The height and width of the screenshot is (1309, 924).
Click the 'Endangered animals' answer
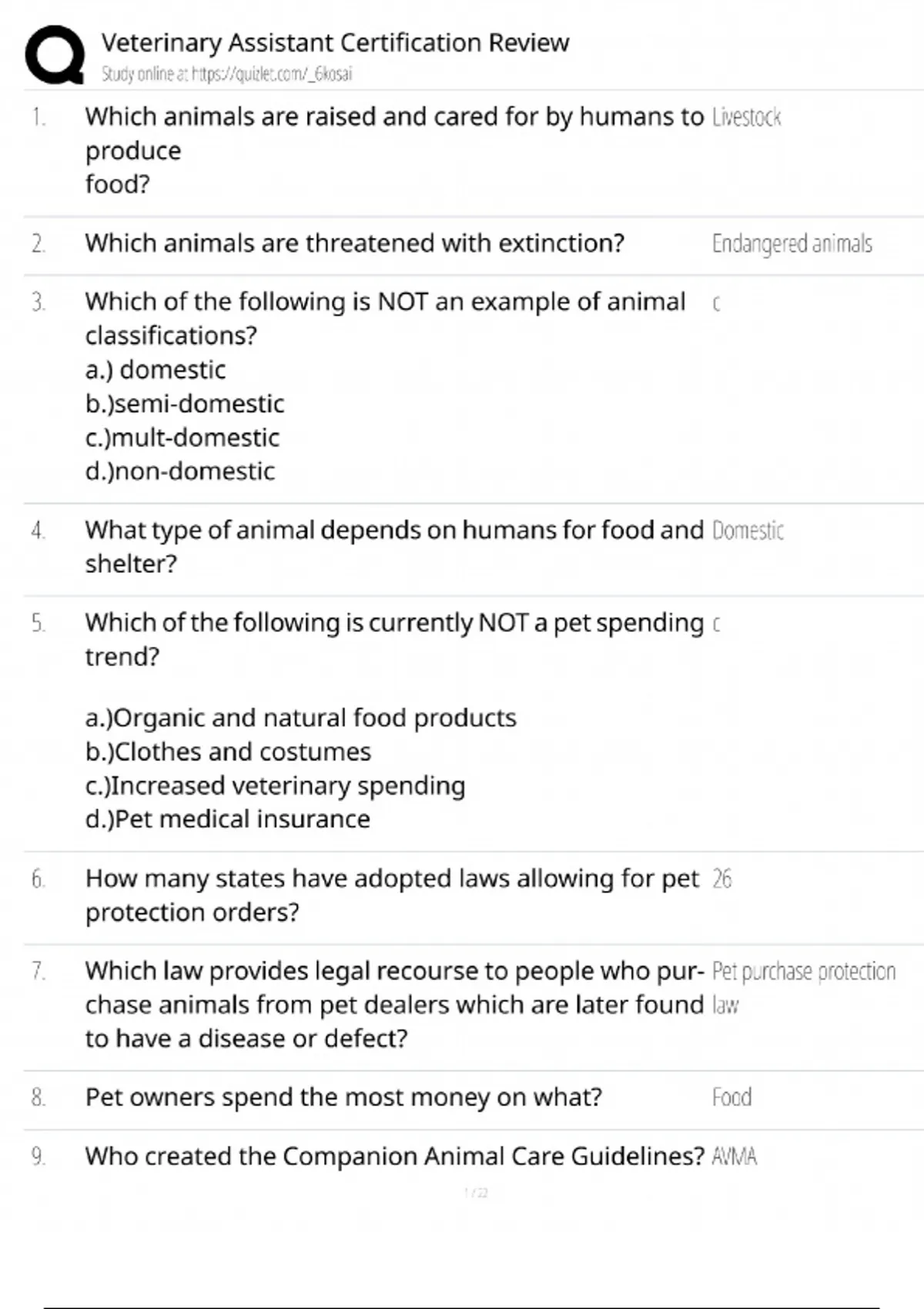click(792, 244)
